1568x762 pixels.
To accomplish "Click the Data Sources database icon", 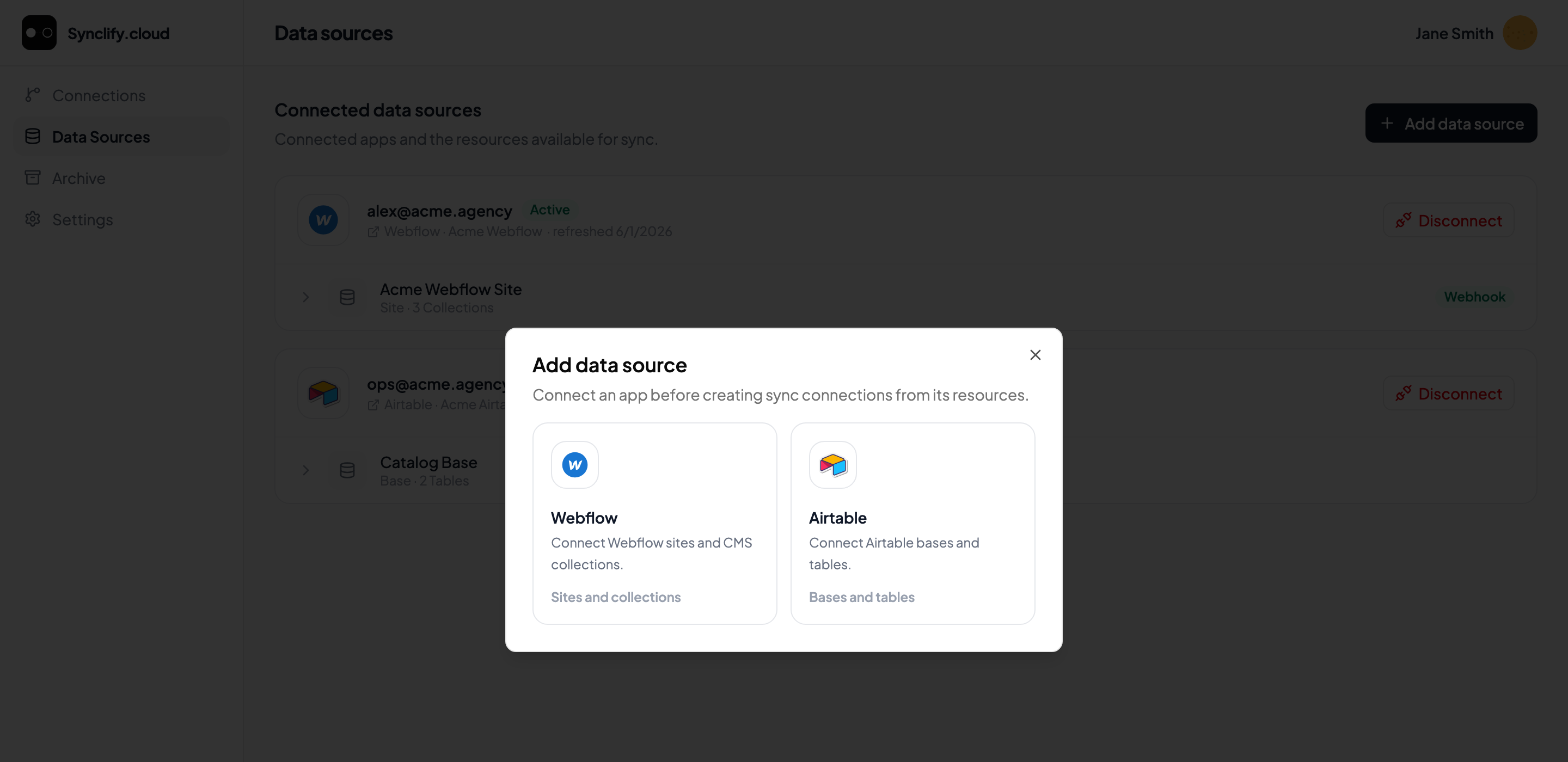I will click(32, 136).
